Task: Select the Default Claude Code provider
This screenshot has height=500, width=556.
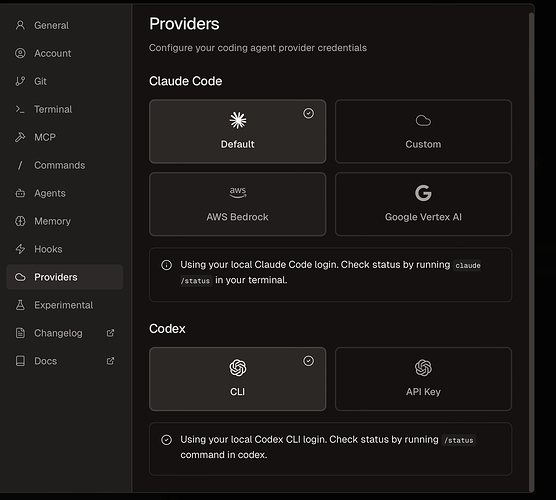Action: click(238, 132)
